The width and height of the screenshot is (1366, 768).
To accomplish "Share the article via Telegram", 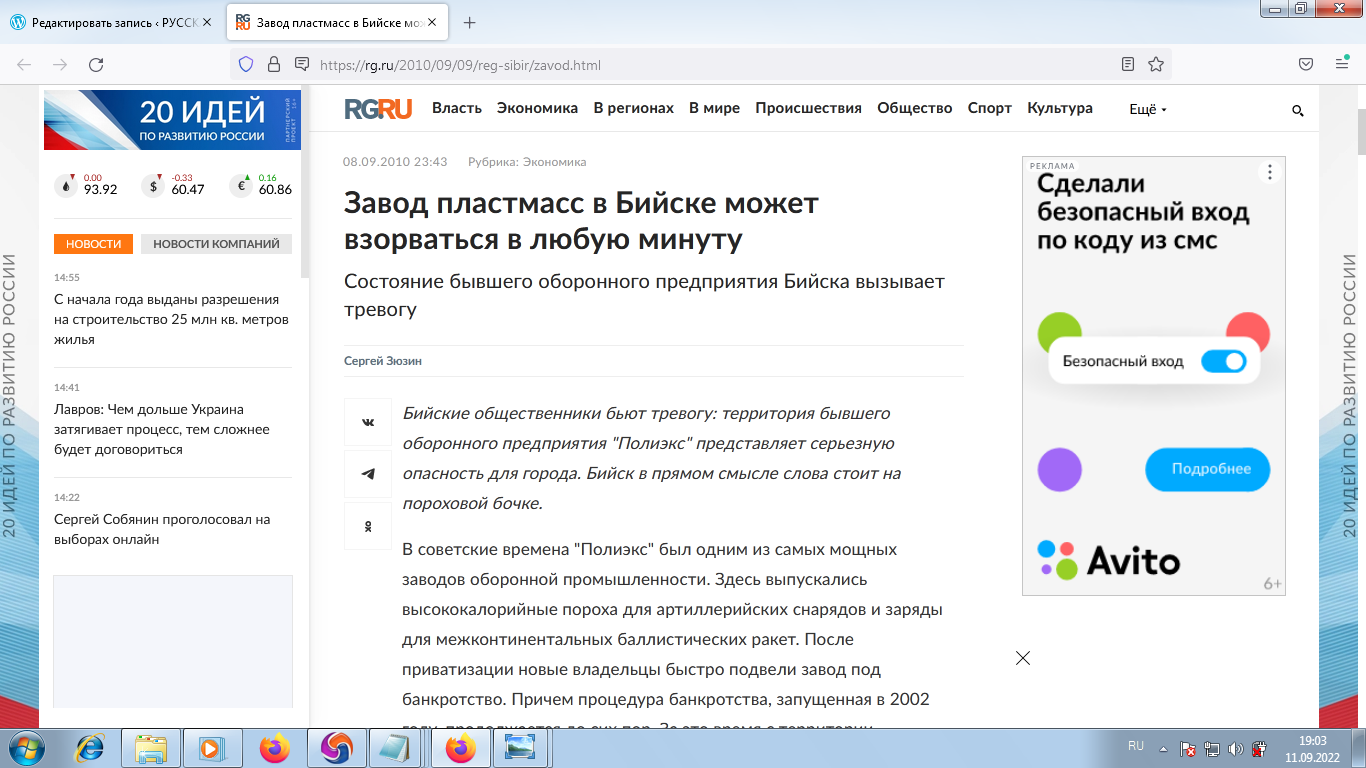I will point(367,473).
